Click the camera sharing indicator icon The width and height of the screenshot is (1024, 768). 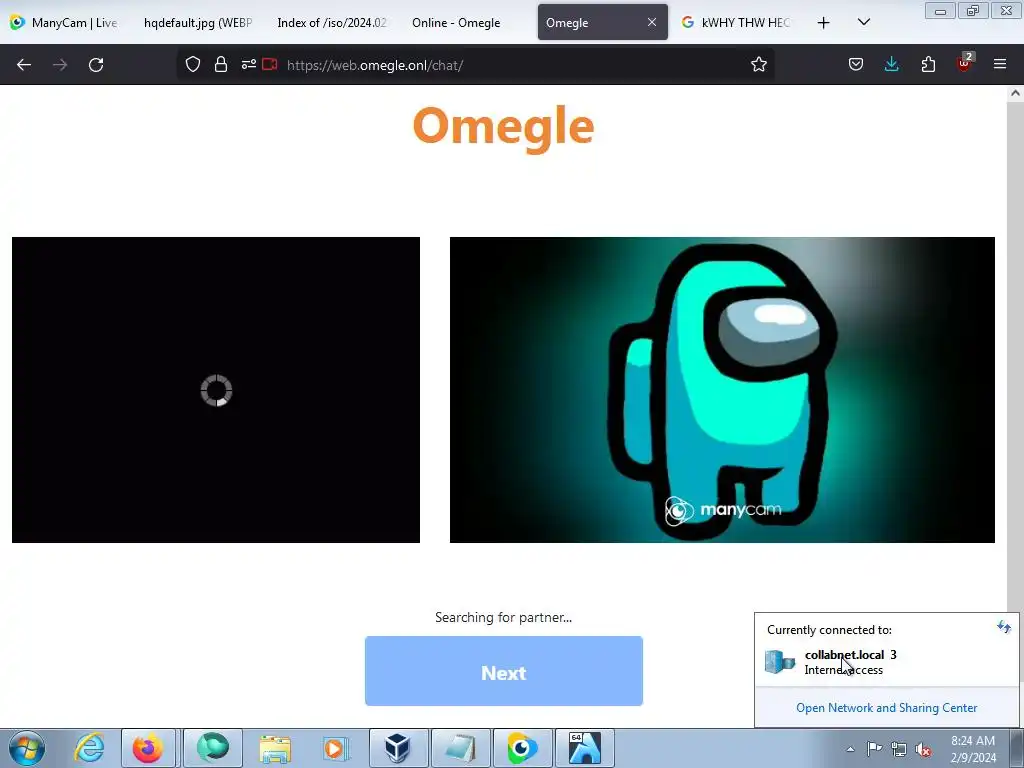coord(270,64)
